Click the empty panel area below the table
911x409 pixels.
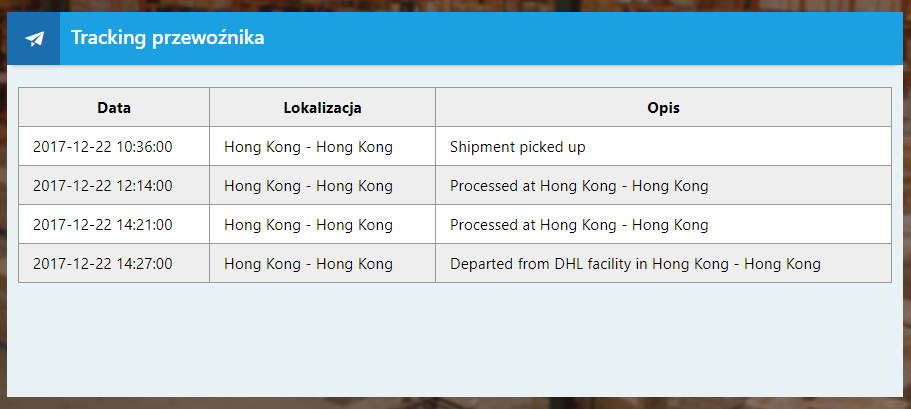tap(455, 340)
